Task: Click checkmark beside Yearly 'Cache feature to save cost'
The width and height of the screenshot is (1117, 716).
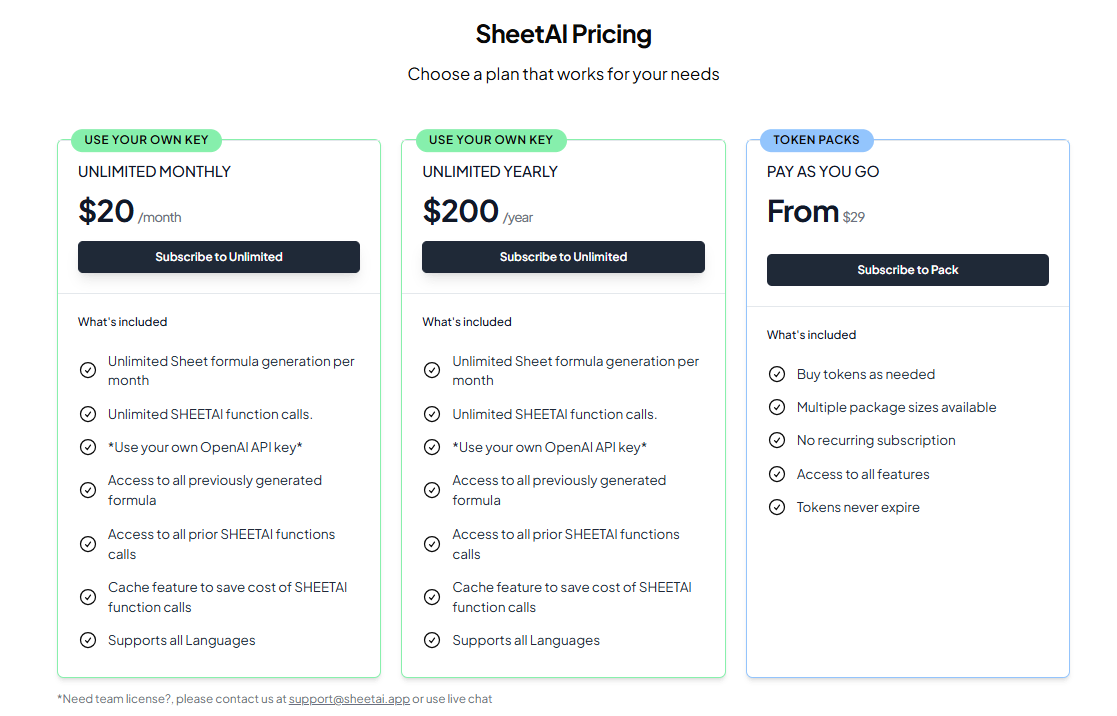Action: pos(432,597)
